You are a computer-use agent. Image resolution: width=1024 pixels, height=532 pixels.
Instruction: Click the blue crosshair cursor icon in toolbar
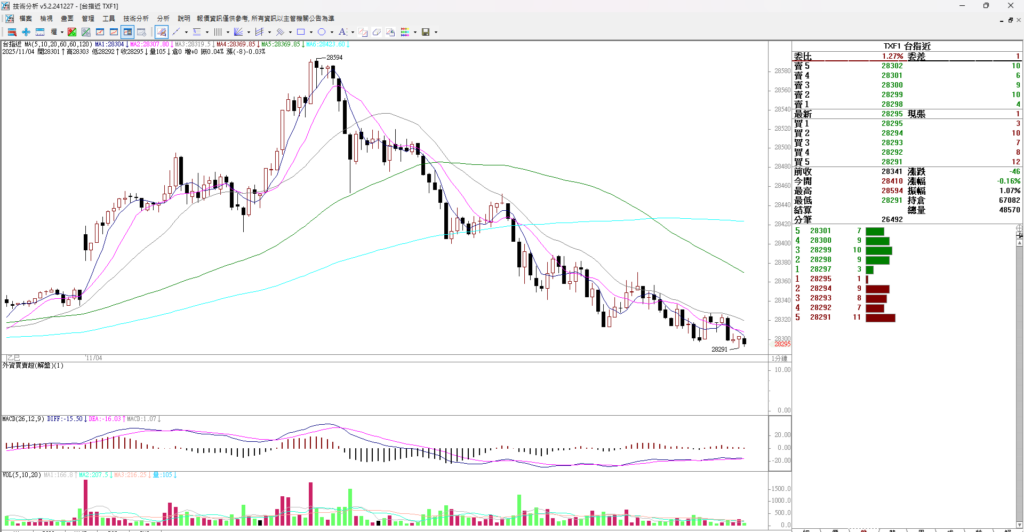[x=26, y=32]
